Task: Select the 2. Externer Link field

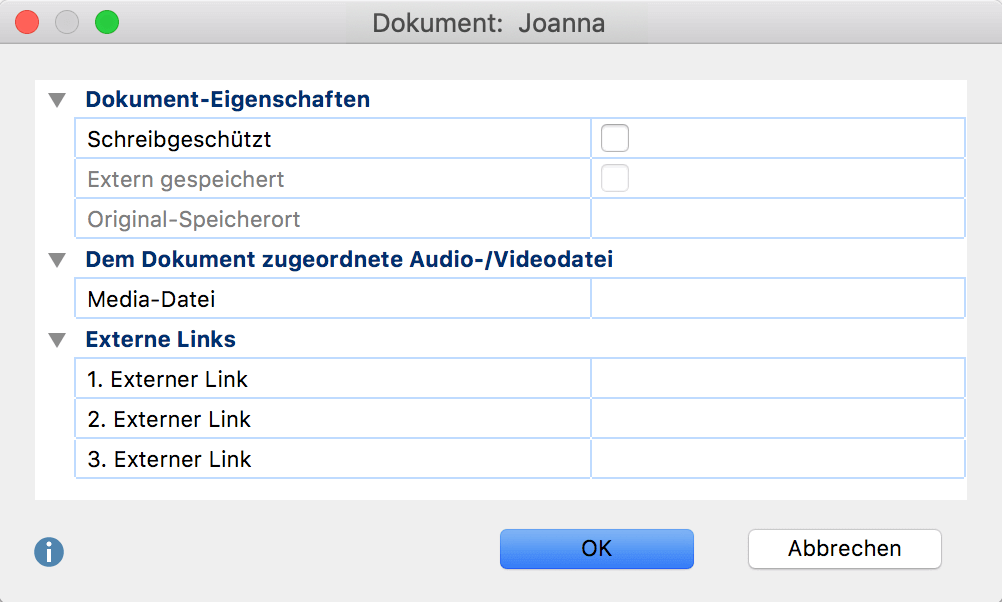Action: pos(778,419)
